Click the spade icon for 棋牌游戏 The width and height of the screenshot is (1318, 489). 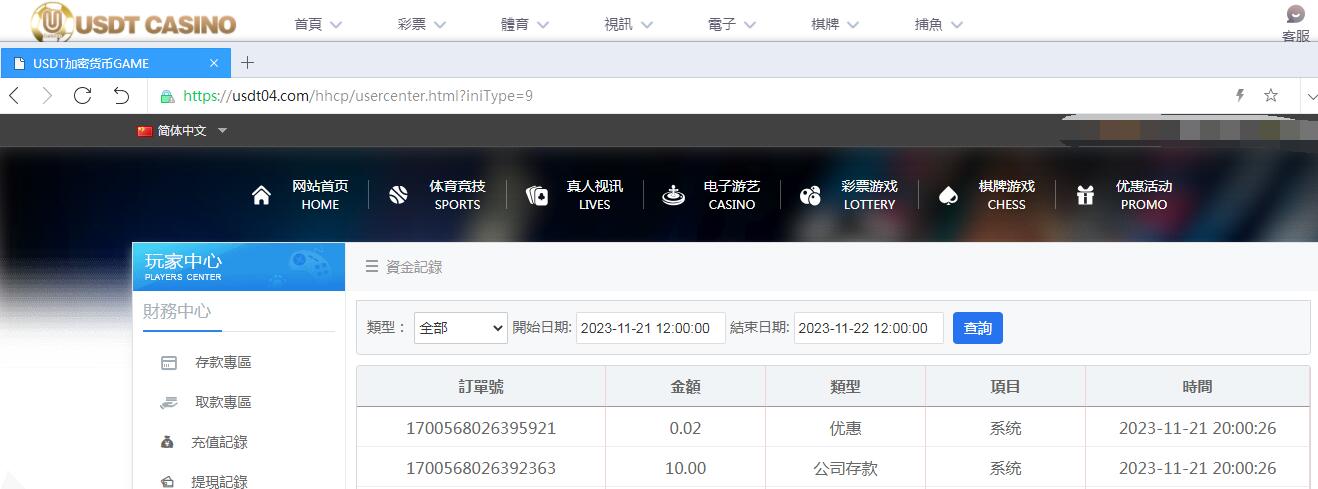(x=948, y=195)
